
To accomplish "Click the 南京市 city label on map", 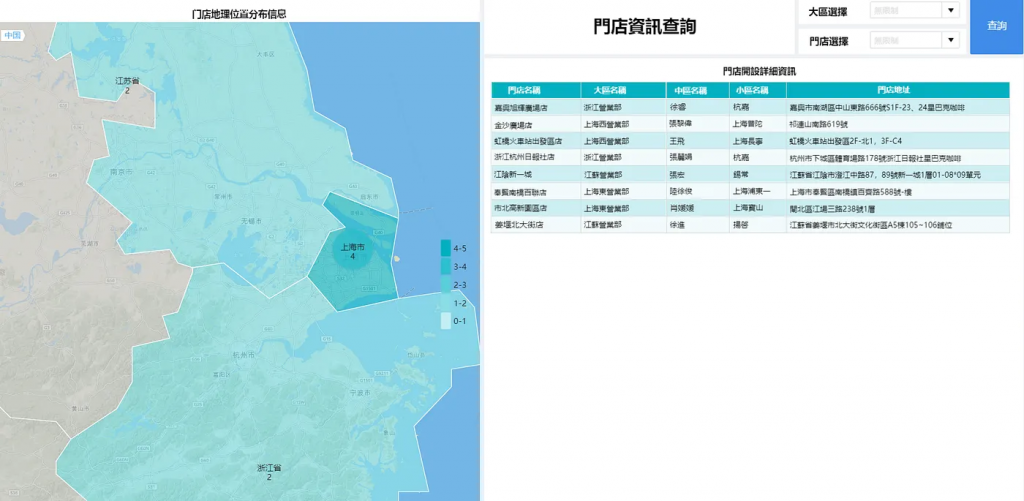I will coord(122,172).
